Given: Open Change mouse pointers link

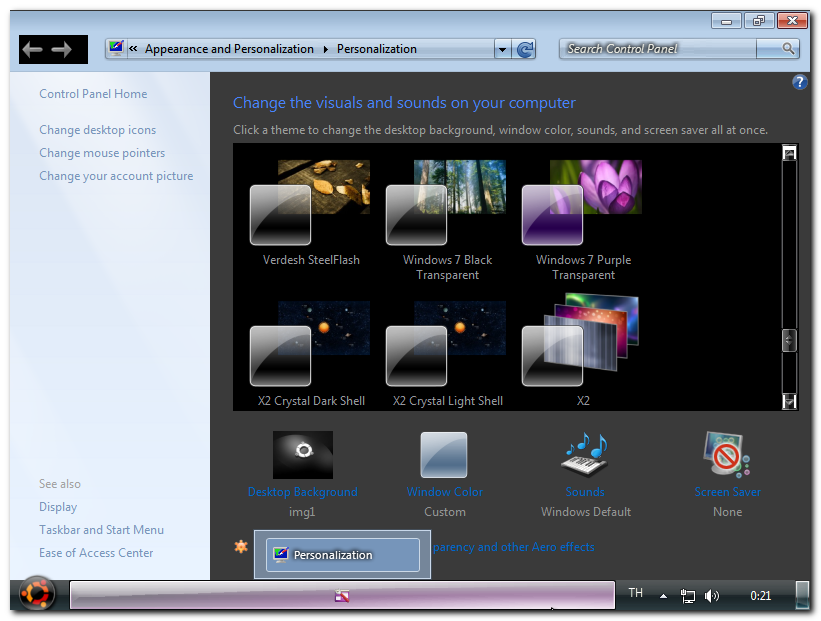Looking at the screenshot, I should point(102,153).
